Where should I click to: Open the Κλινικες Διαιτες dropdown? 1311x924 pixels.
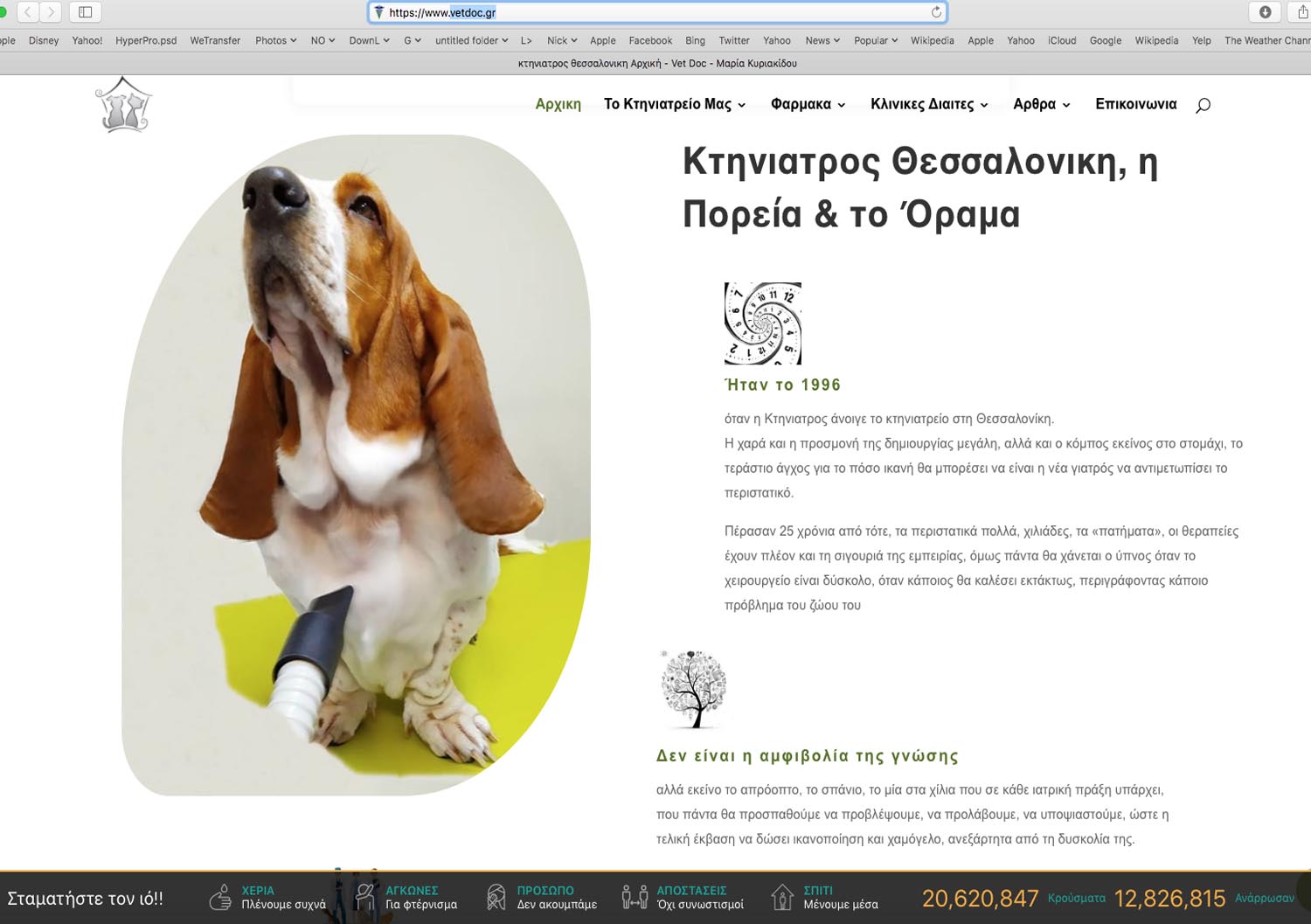click(928, 104)
